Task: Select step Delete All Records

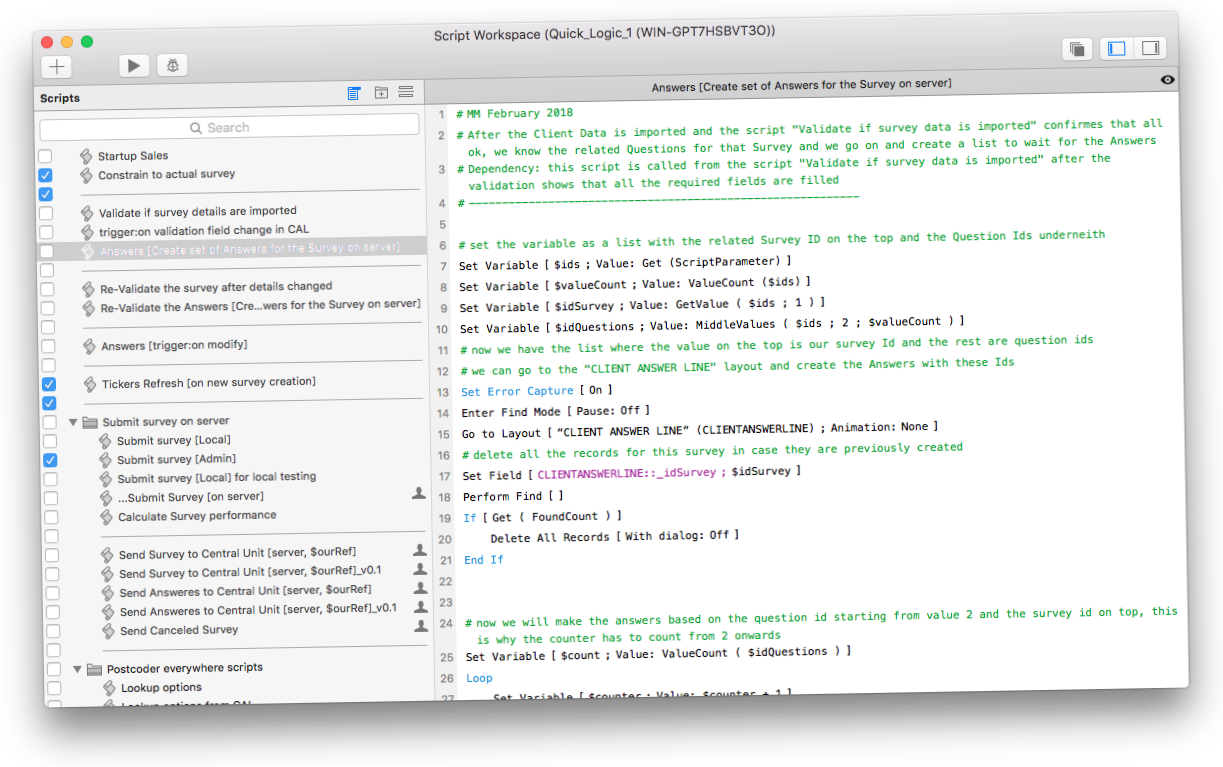Action: click(x=614, y=537)
